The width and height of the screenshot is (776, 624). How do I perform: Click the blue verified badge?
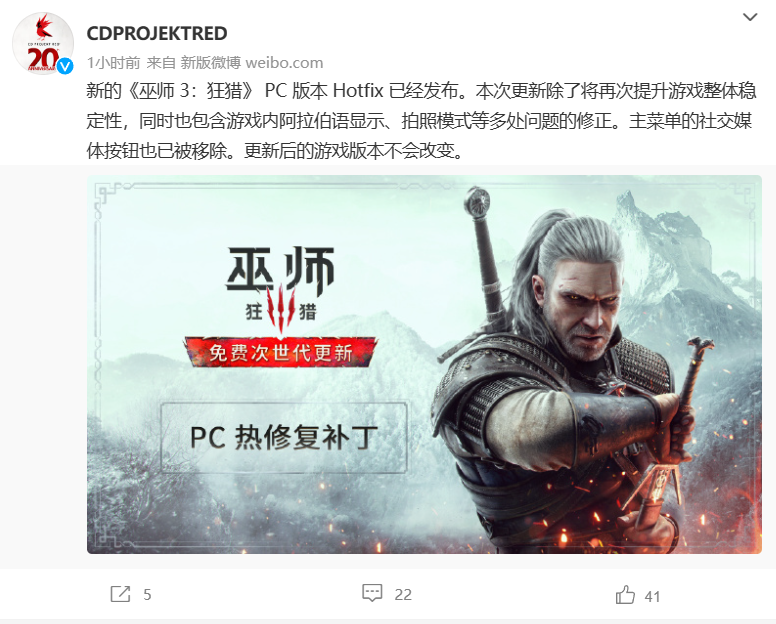[x=65, y=66]
